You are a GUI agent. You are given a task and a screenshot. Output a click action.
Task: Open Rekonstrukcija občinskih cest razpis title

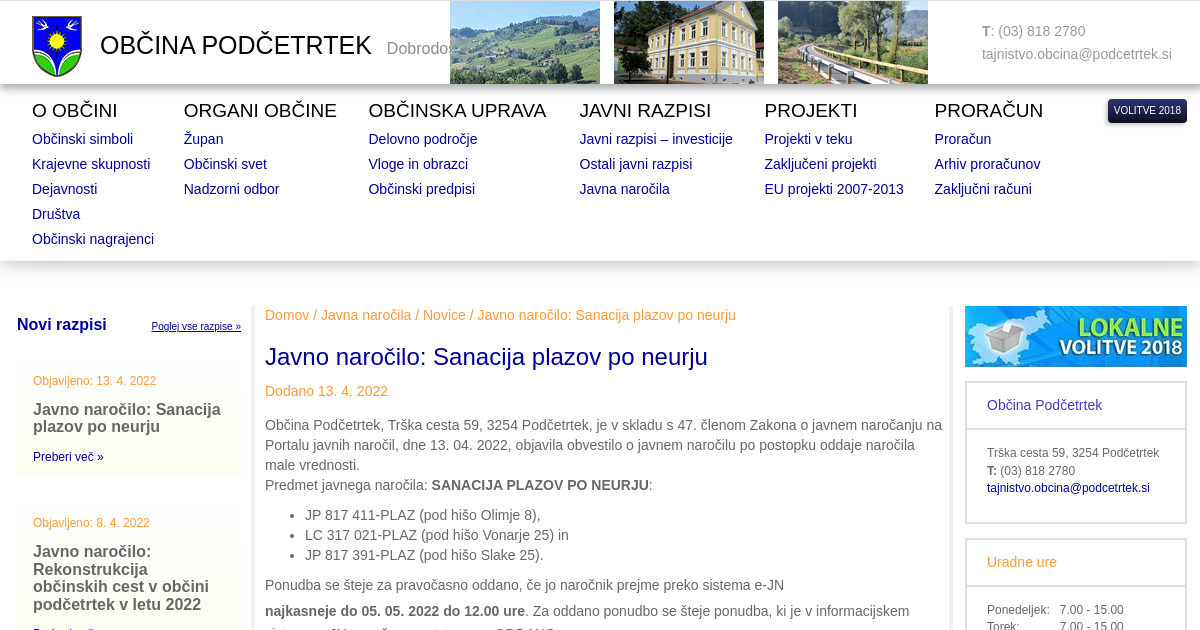[x=121, y=578]
